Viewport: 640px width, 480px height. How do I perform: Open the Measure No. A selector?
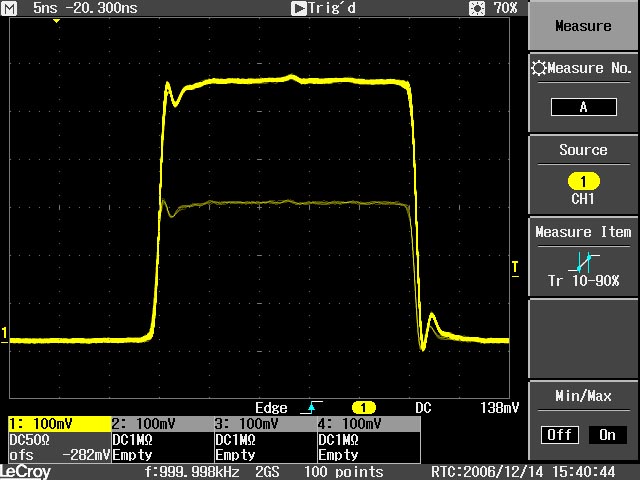click(x=583, y=107)
